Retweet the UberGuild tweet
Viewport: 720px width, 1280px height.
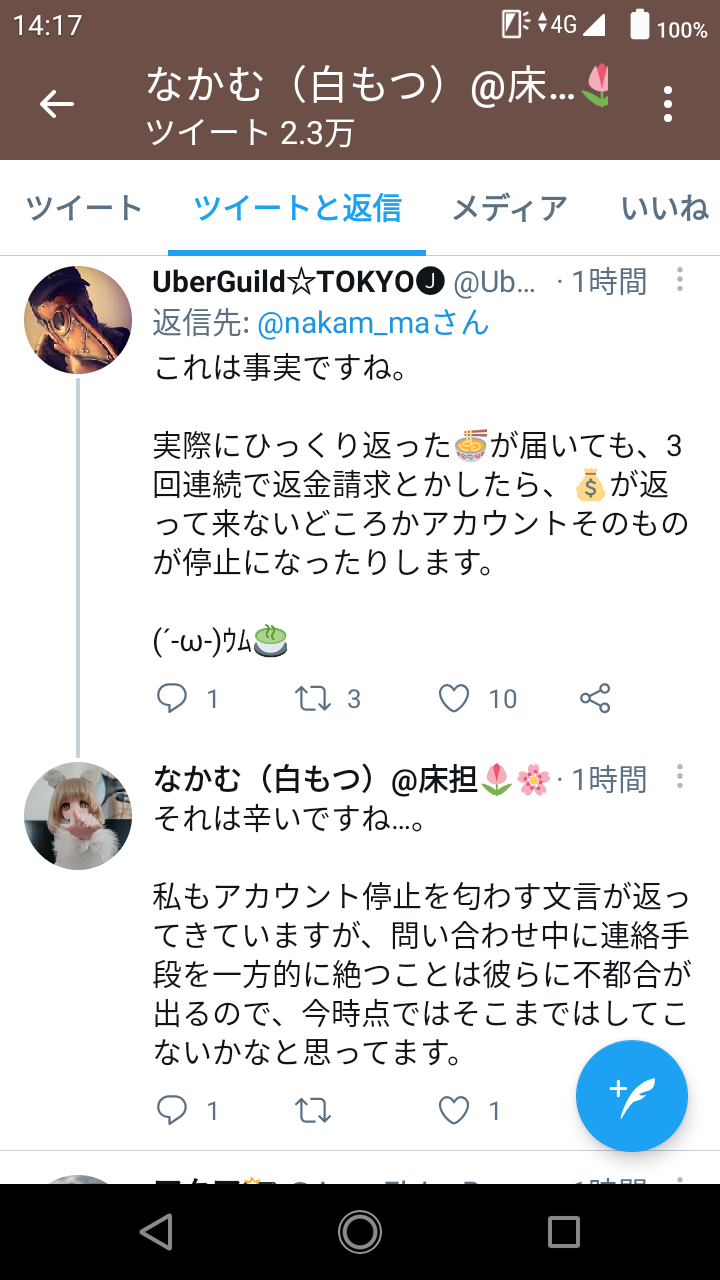coord(314,698)
